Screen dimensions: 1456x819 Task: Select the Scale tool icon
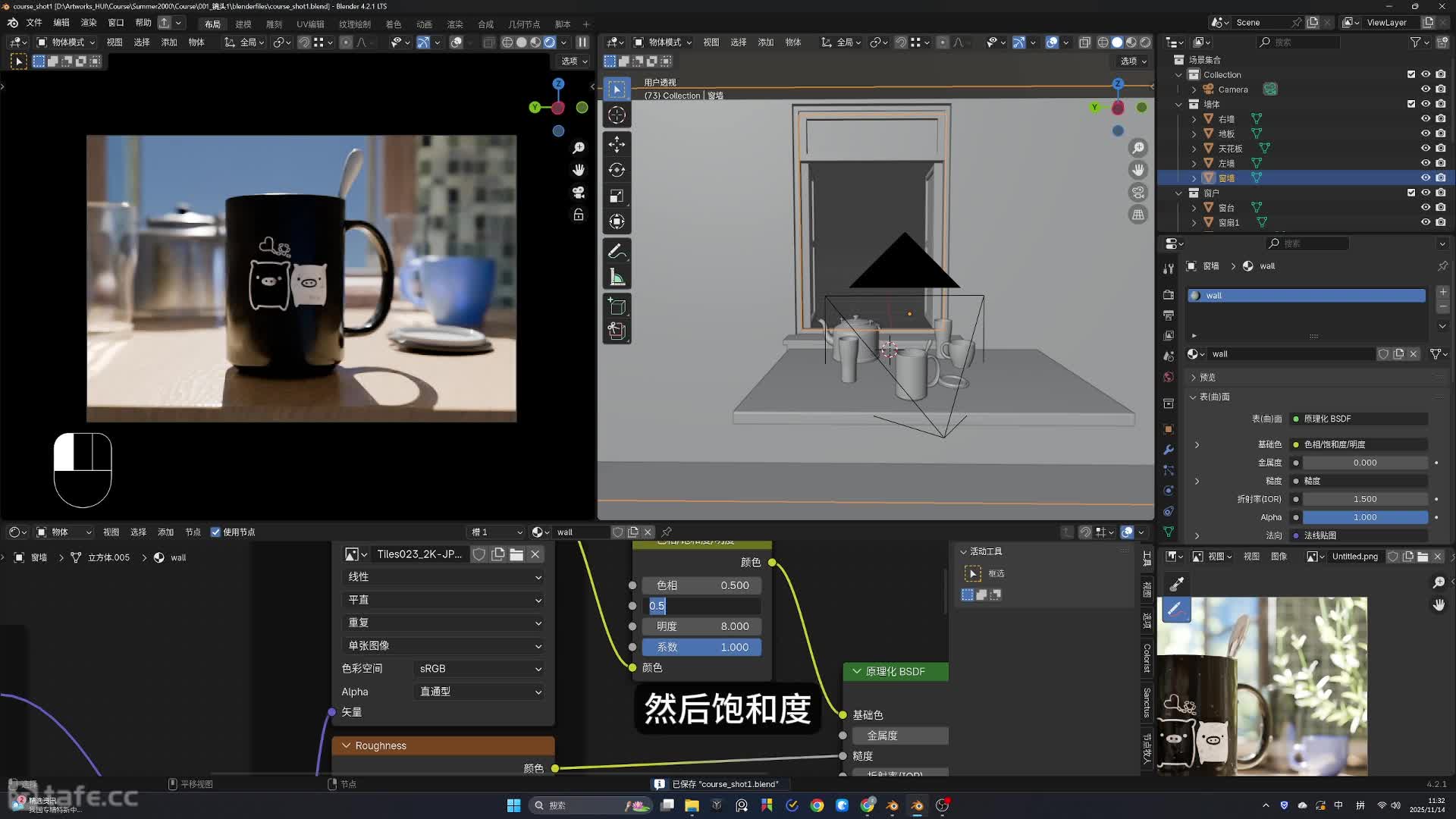pos(617,196)
